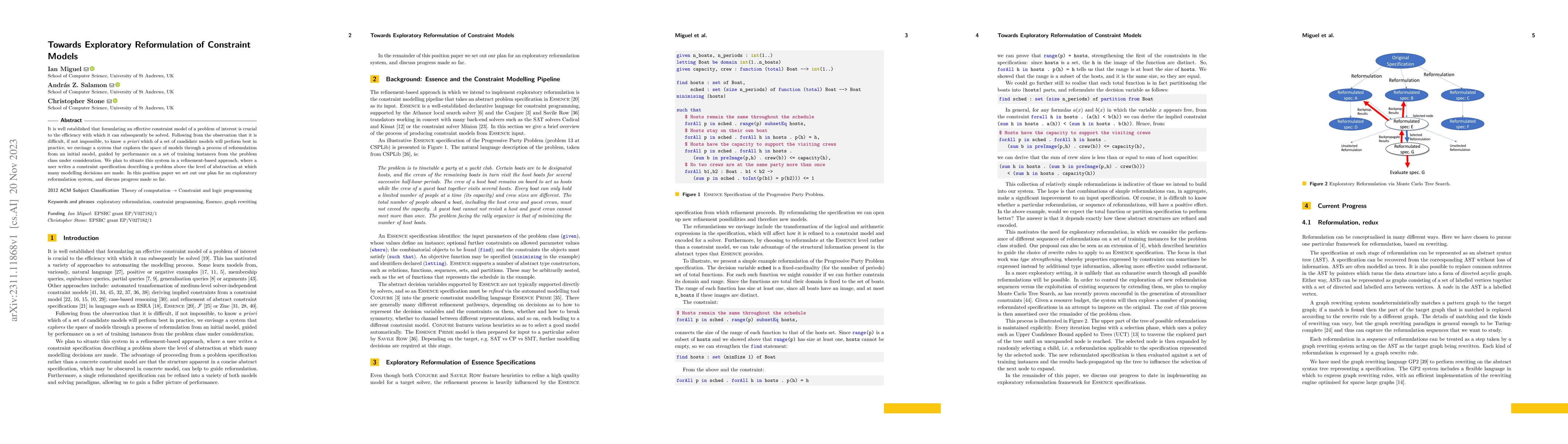Click the 2012 ACM Subject Classification label
1568x444 pixels.
tap(83, 191)
